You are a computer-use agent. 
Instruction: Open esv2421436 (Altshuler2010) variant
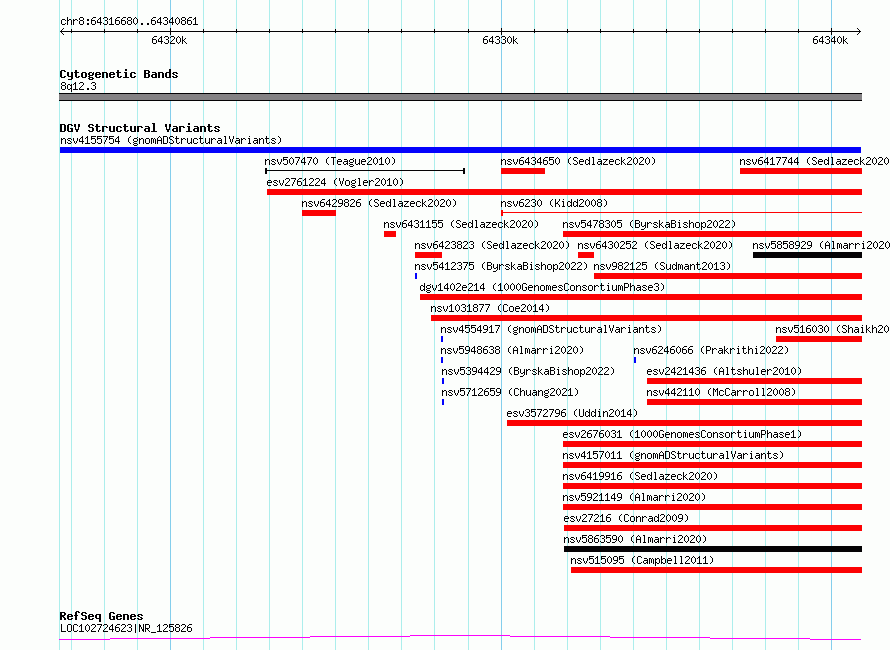pos(724,371)
